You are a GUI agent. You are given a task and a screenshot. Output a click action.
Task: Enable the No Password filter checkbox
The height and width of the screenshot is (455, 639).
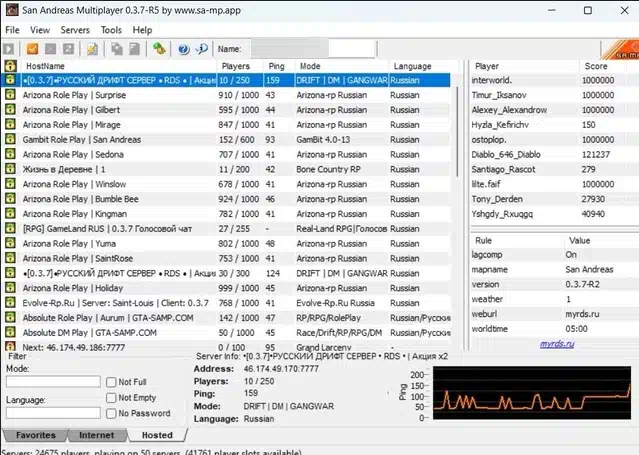[x=111, y=413]
